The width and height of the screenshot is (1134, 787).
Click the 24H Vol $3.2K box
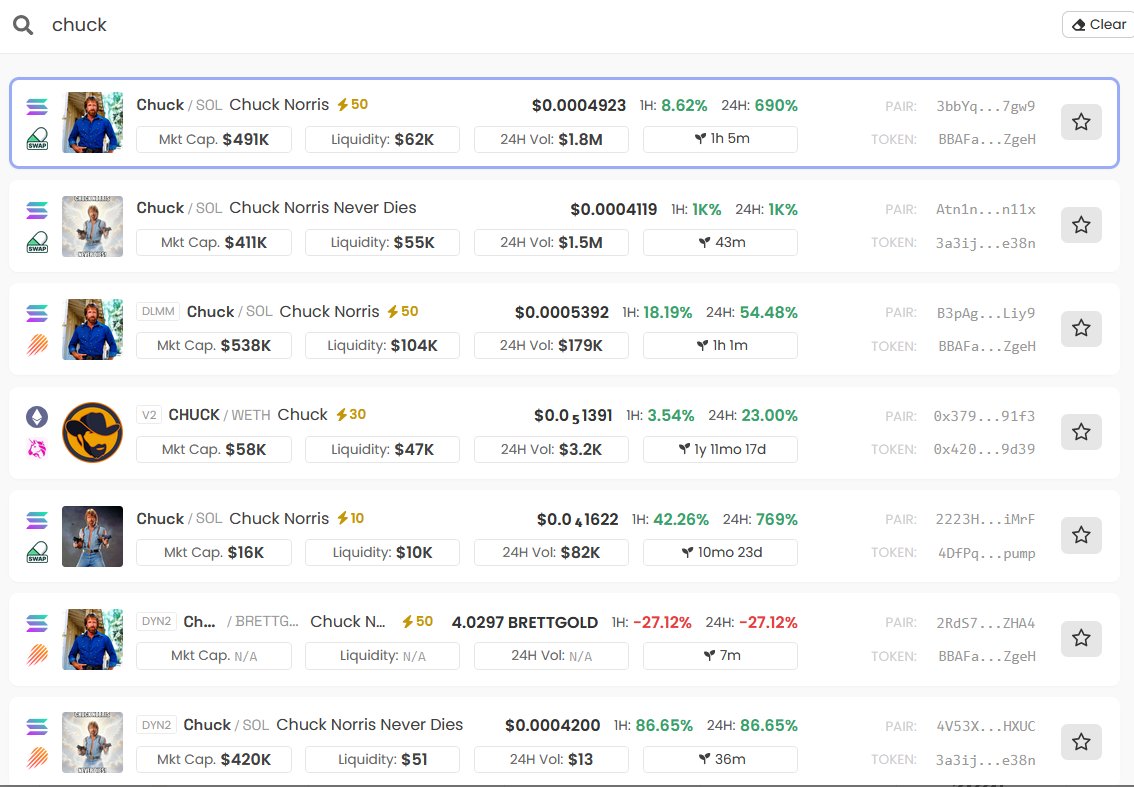(551, 449)
